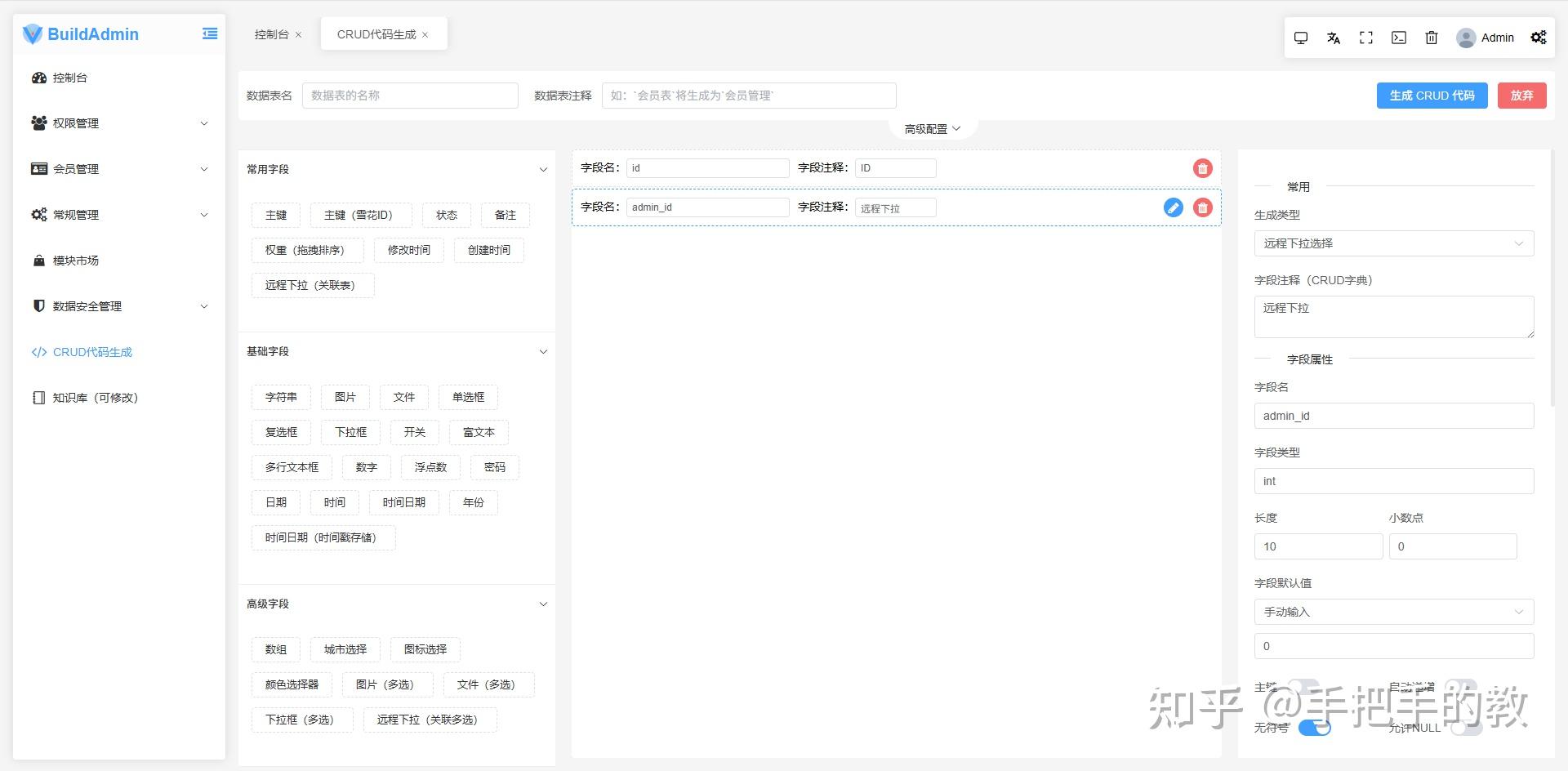Disable the 无符号 toggle
The height and width of the screenshot is (771, 1568).
point(1315,729)
